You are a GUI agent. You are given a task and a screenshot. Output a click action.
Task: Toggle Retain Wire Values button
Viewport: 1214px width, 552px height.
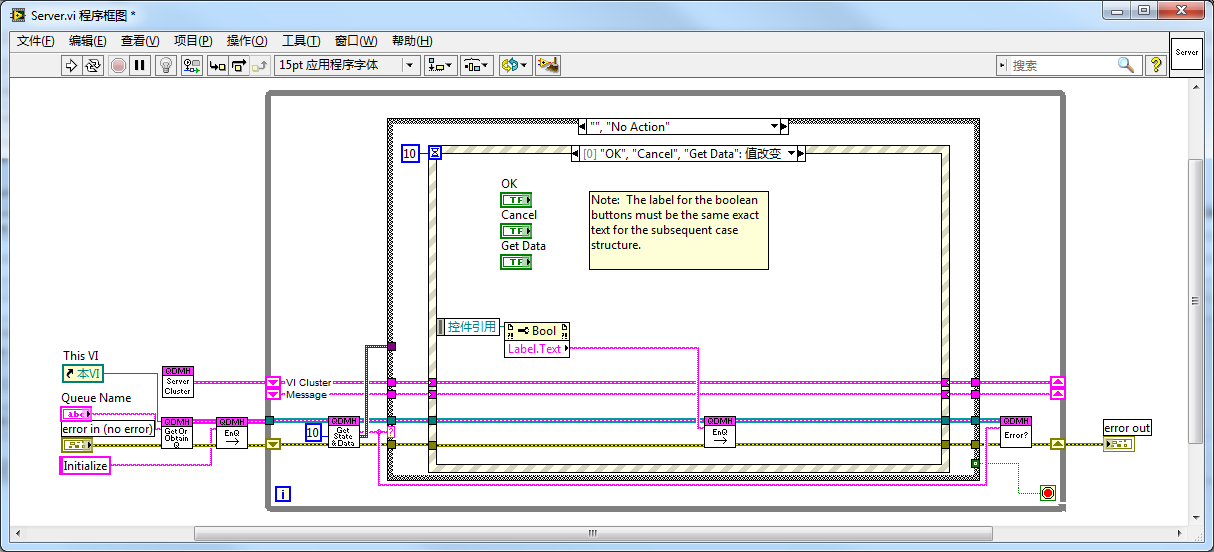191,65
